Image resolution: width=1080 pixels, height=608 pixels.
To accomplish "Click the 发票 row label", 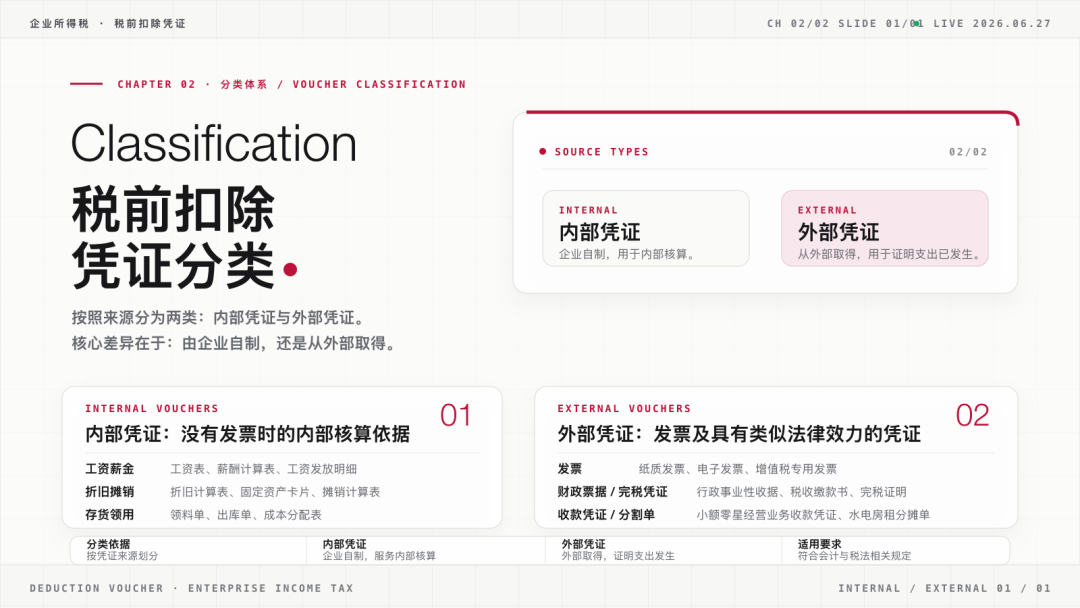I will click(x=570, y=469).
